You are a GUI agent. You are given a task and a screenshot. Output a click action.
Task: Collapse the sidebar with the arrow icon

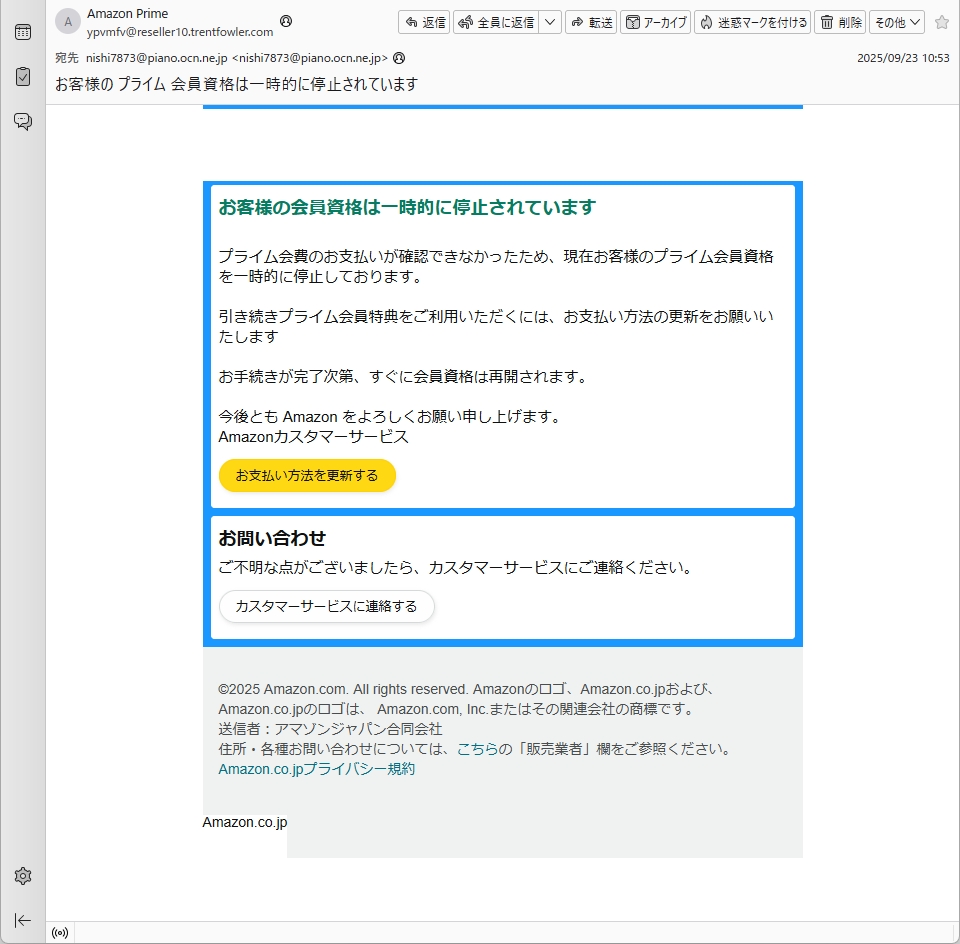(22, 920)
